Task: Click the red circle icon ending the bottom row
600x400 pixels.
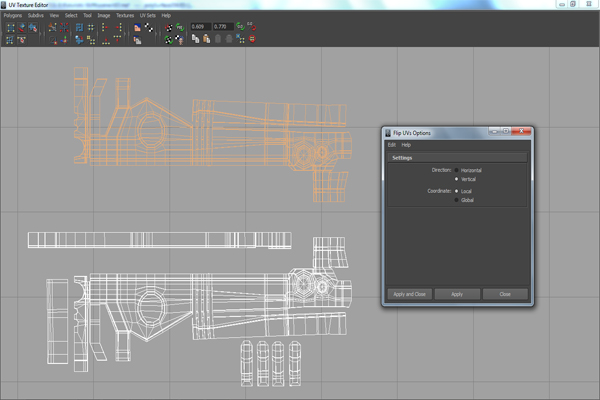Action: (x=252, y=39)
